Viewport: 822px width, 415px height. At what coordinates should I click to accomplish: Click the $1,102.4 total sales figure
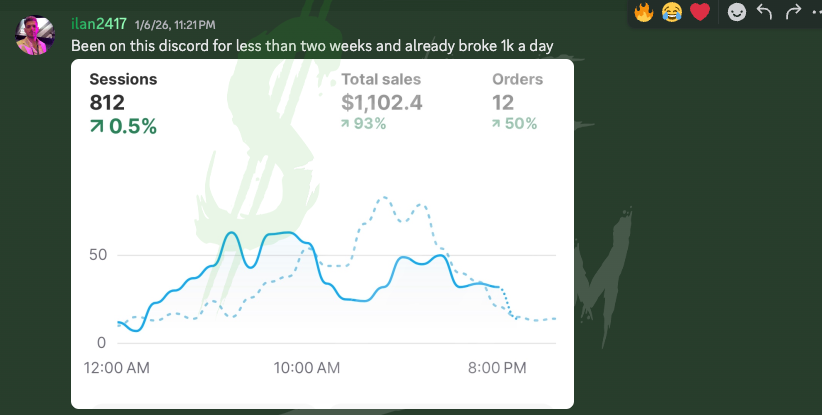click(383, 101)
